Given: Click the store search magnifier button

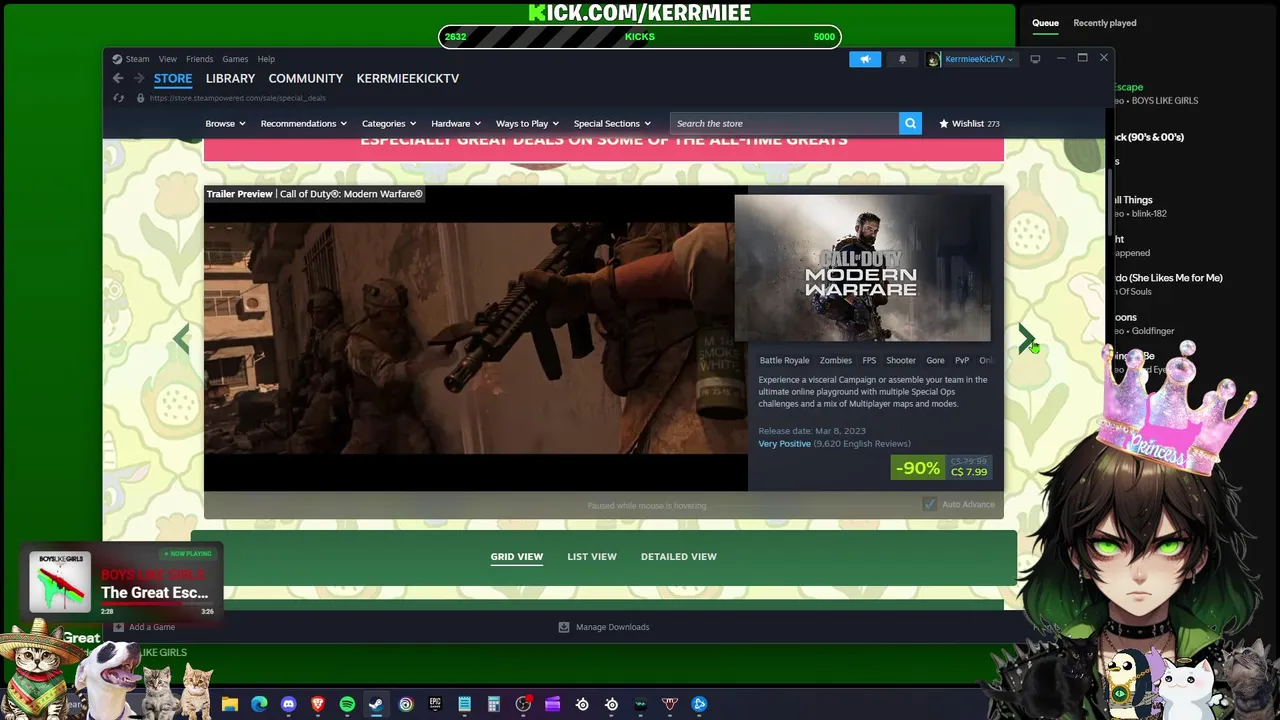Looking at the screenshot, I should 910,123.
